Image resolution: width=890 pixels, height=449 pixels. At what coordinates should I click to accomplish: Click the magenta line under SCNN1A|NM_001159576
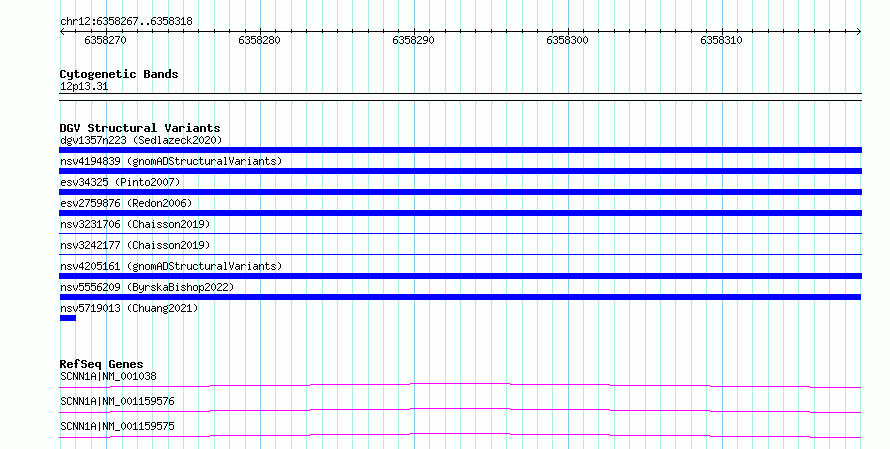[x=460, y=410]
